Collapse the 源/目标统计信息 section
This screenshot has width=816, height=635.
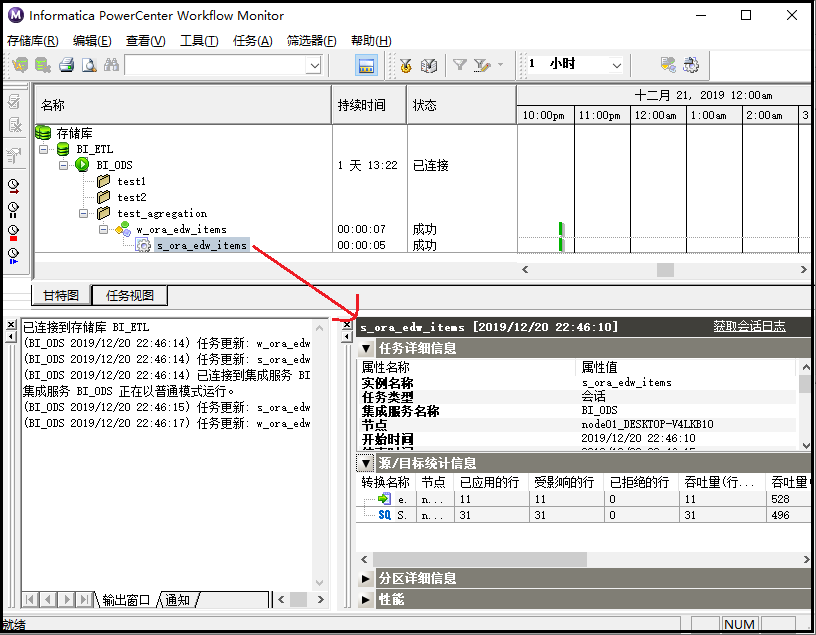click(366, 463)
